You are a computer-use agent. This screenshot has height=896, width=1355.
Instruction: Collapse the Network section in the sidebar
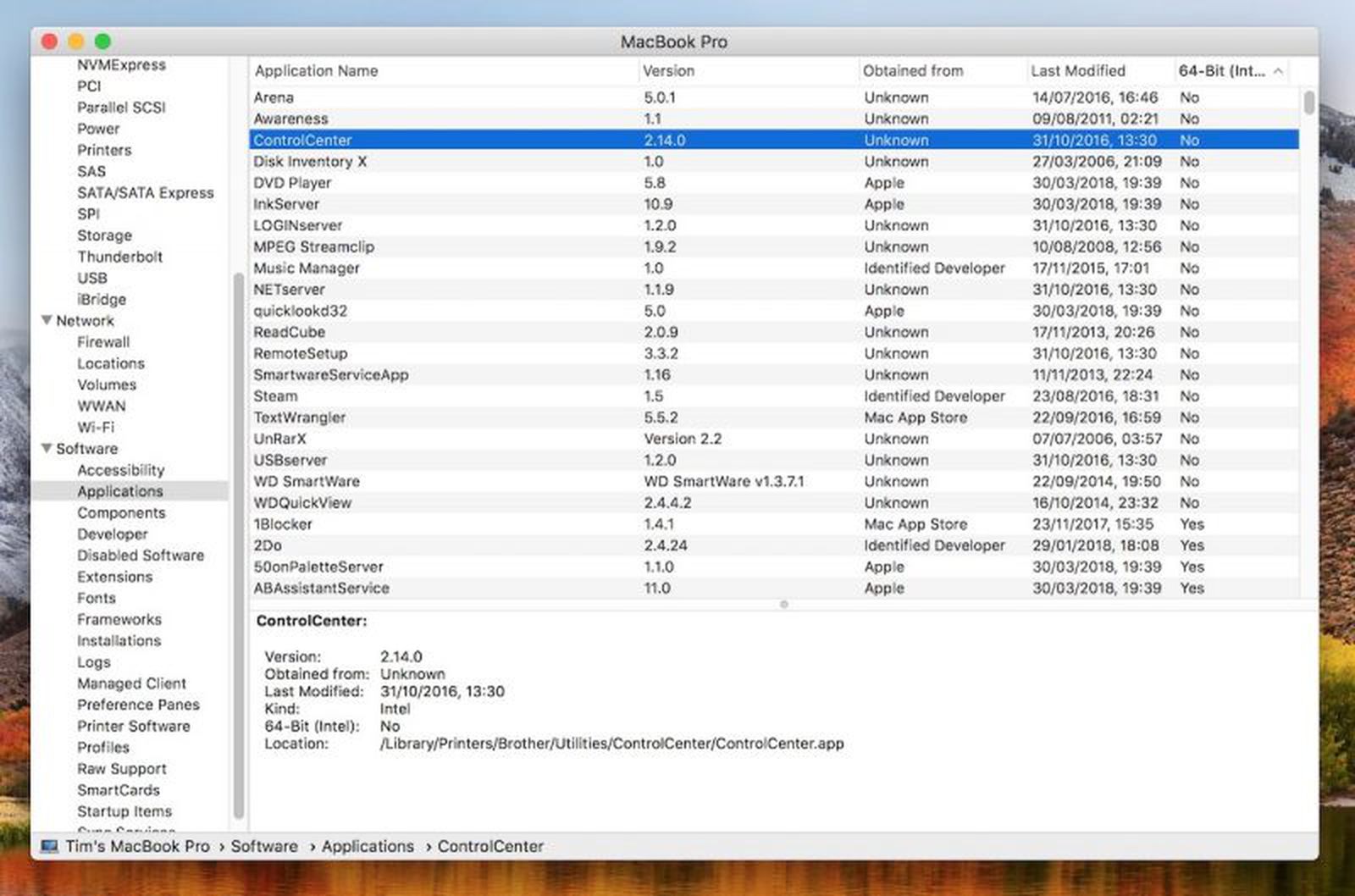click(47, 320)
